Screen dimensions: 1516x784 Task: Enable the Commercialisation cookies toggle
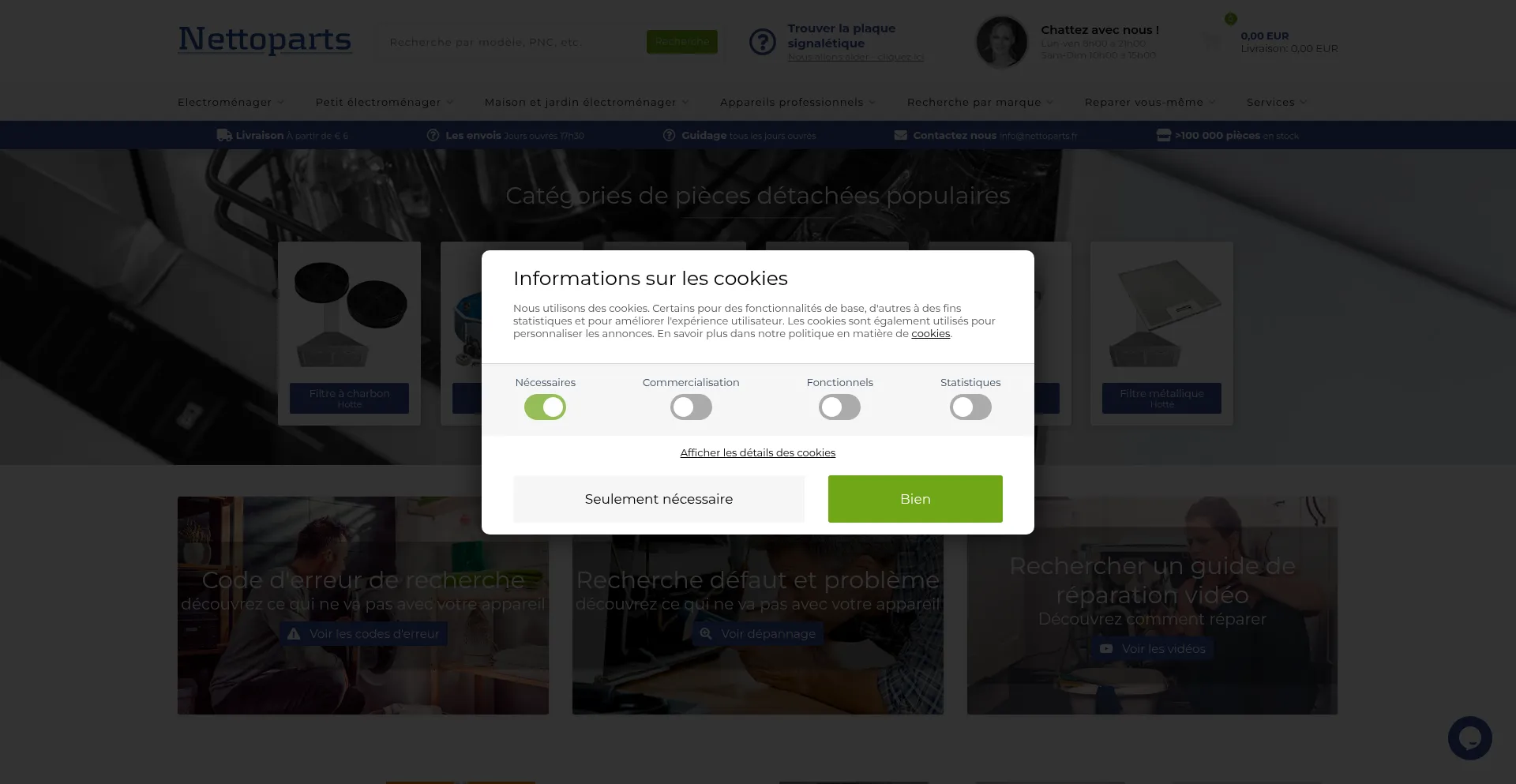[691, 407]
